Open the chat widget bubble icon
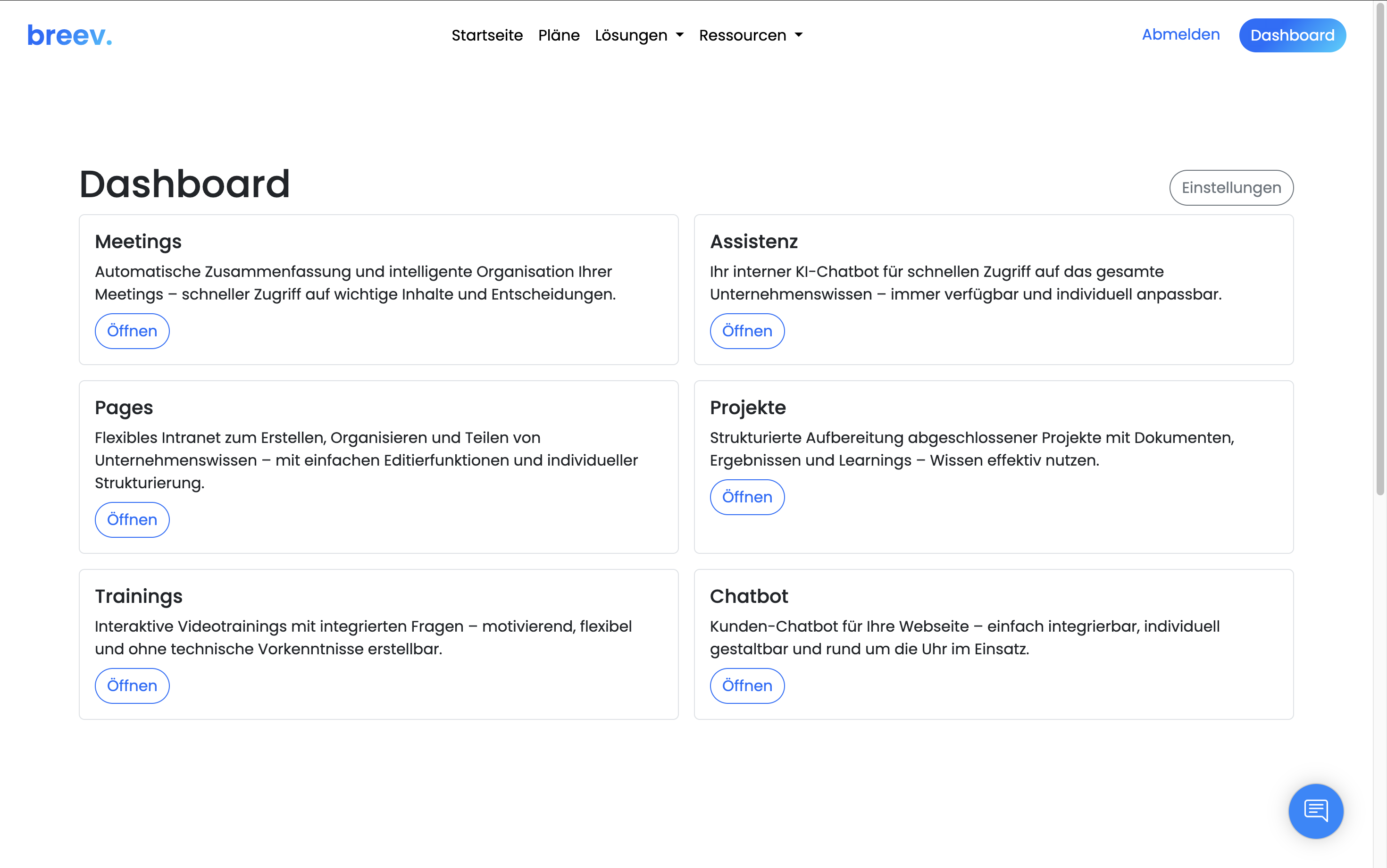This screenshot has height=868, width=1387. point(1315,810)
